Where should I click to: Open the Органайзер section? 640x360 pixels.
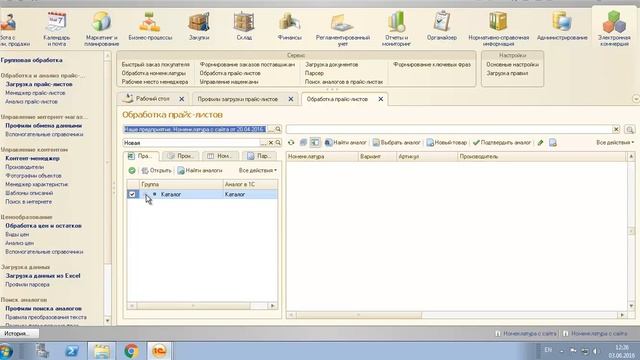pos(442,27)
